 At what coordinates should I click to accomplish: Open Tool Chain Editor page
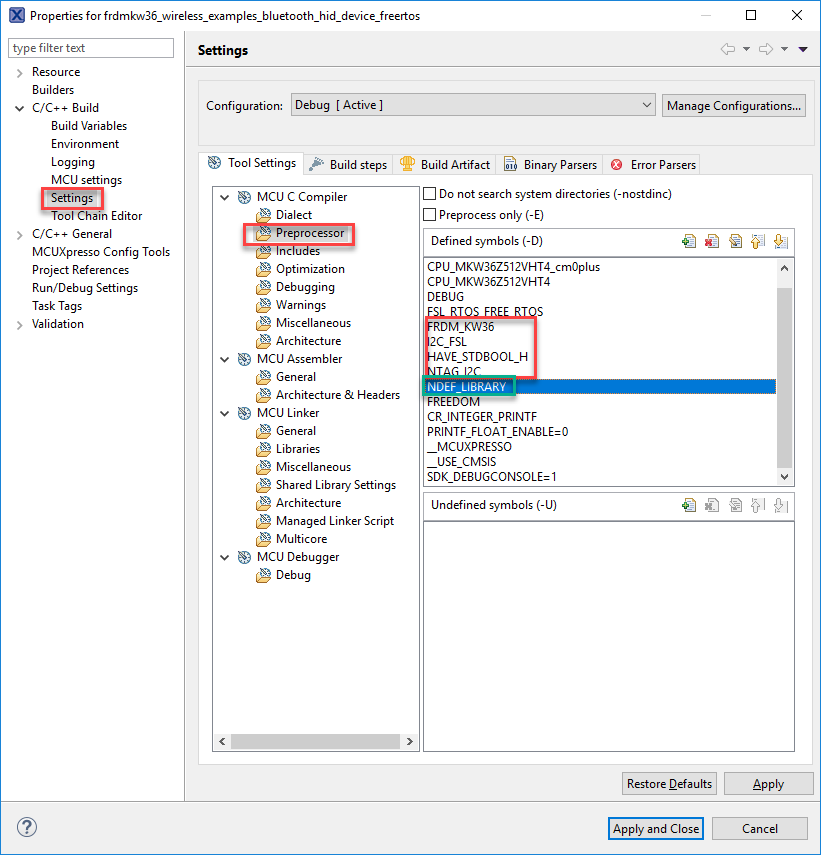[96, 216]
